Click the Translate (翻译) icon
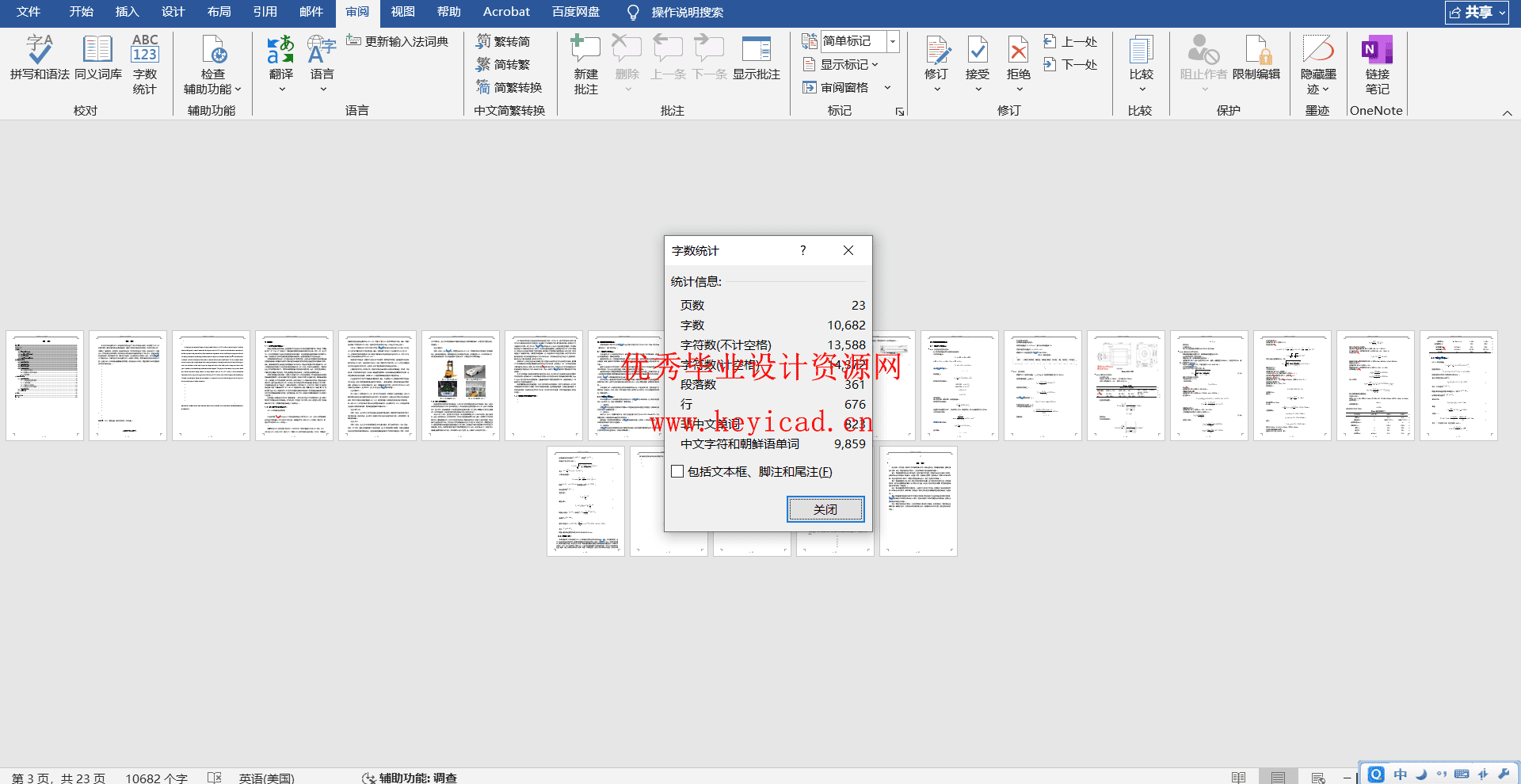This screenshot has width=1521, height=784. [280, 50]
